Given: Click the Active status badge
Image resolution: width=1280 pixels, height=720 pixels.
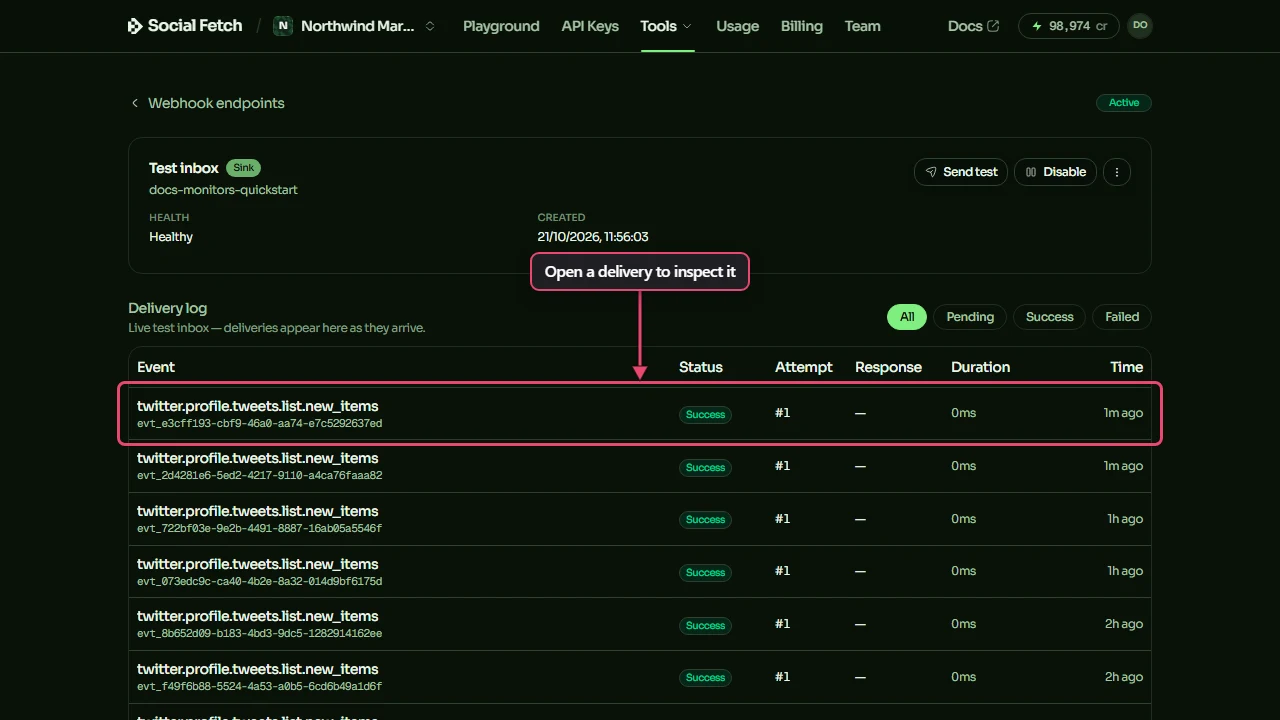Looking at the screenshot, I should point(1124,102).
